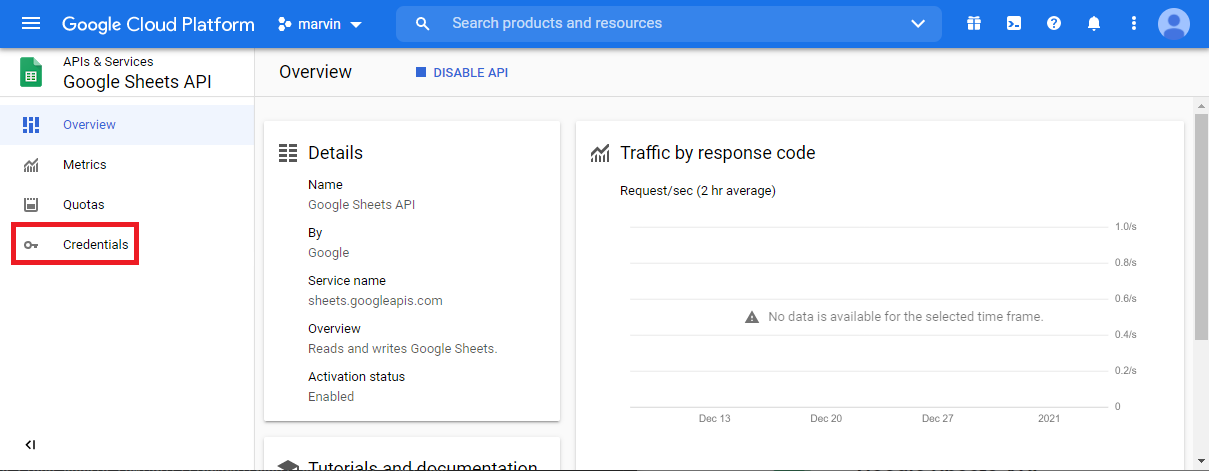Viewport: 1209px width, 471px height.
Task: Click the Metrics chart icon in sidebar
Action: 31,165
